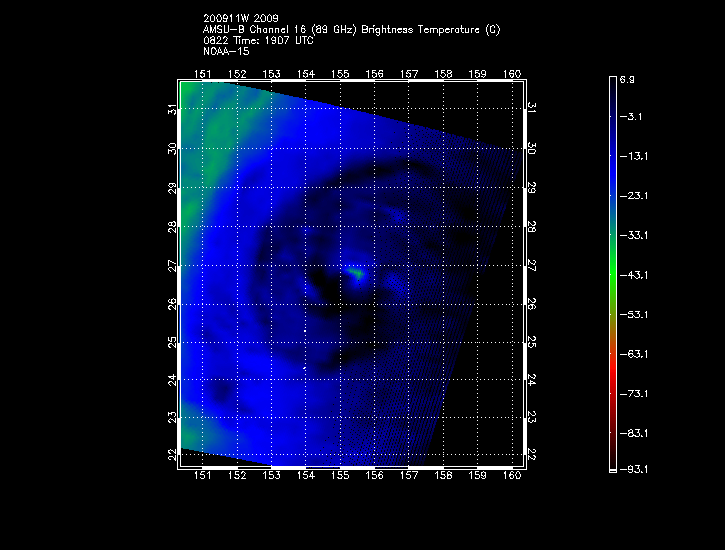Image resolution: width=725 pixels, height=550 pixels.
Task: Click latitude 31 on the left axis
Action: point(172,110)
